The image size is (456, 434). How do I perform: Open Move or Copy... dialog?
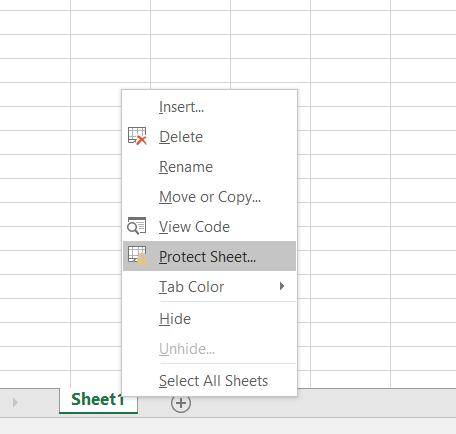pyautogui.click(x=209, y=197)
